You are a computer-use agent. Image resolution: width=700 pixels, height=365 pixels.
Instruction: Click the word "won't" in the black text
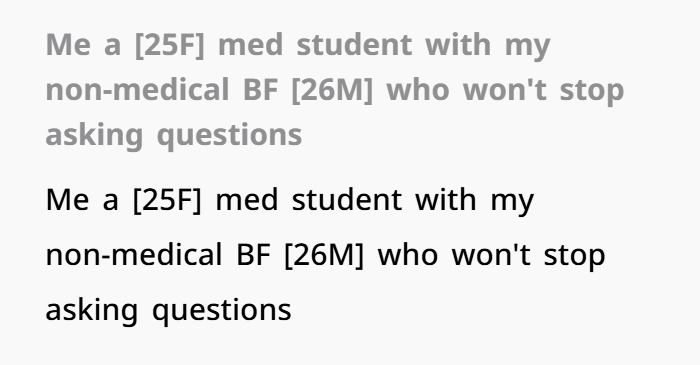click(x=491, y=255)
